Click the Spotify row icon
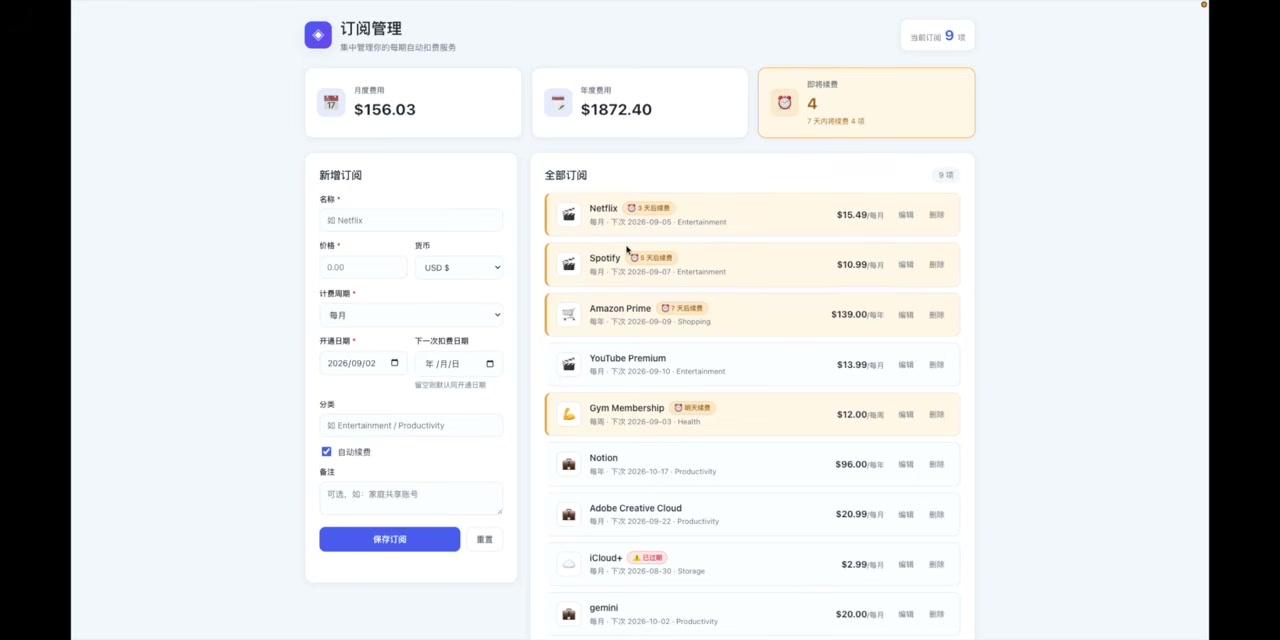The height and width of the screenshot is (640, 1280). coord(569,264)
